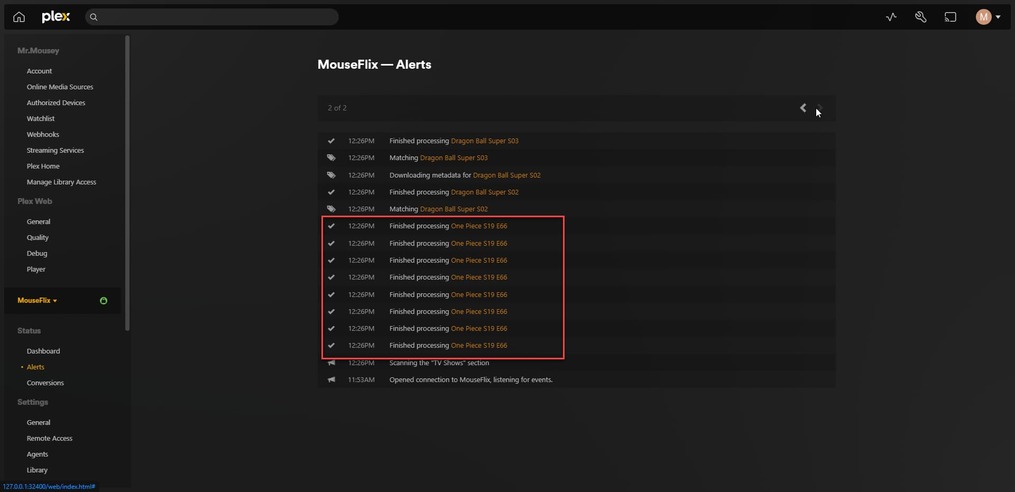
Task: Select Alerts in the sidebar
Action: pyautogui.click(x=36, y=367)
